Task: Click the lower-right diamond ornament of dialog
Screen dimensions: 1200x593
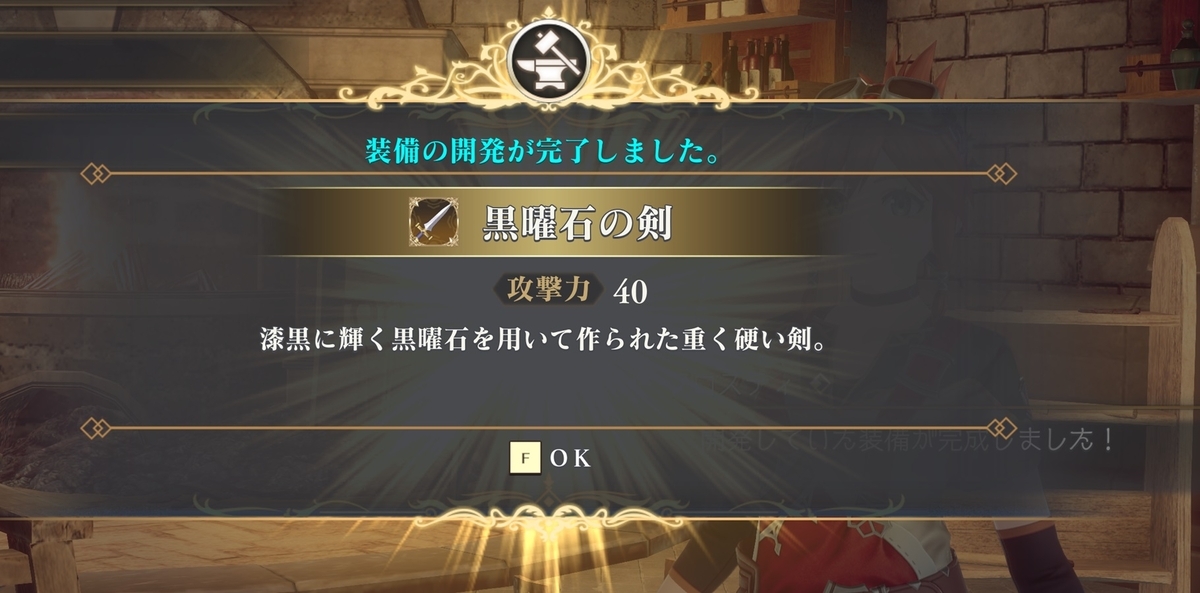Action: (1001, 428)
